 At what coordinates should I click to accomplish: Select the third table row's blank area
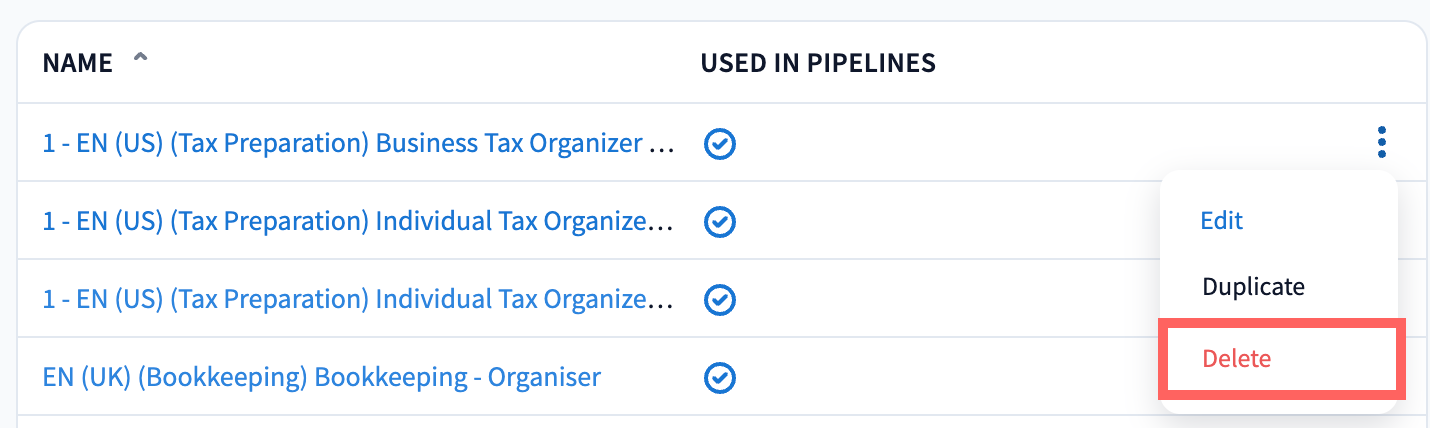coord(950,299)
